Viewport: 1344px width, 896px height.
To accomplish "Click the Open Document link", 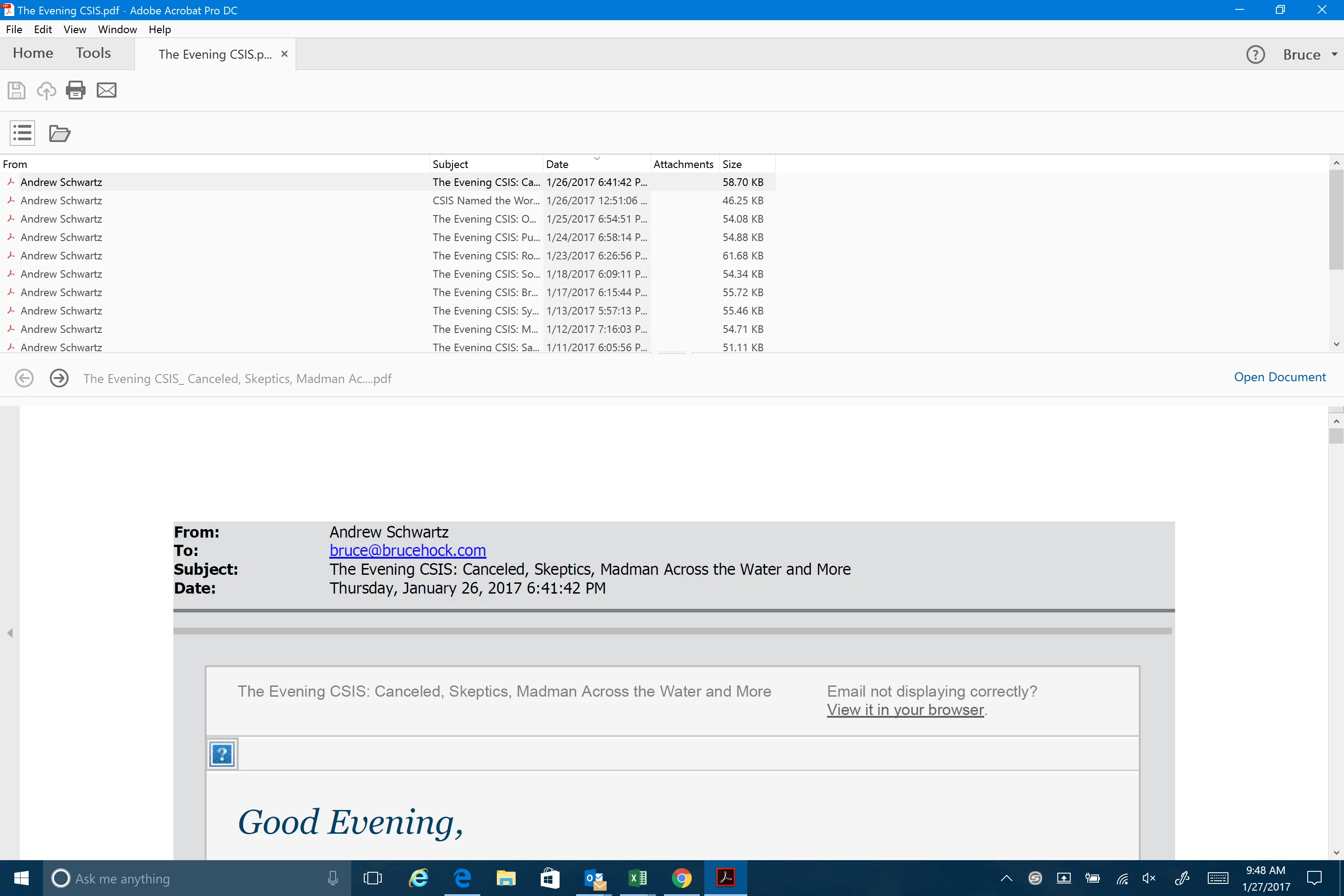I will [x=1279, y=377].
